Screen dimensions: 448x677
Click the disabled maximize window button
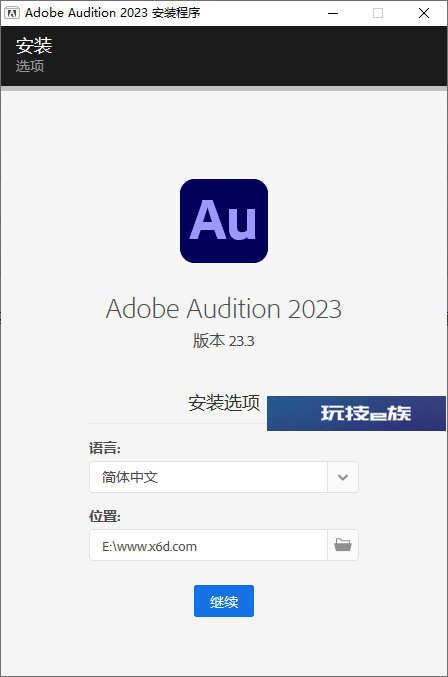[x=378, y=13]
